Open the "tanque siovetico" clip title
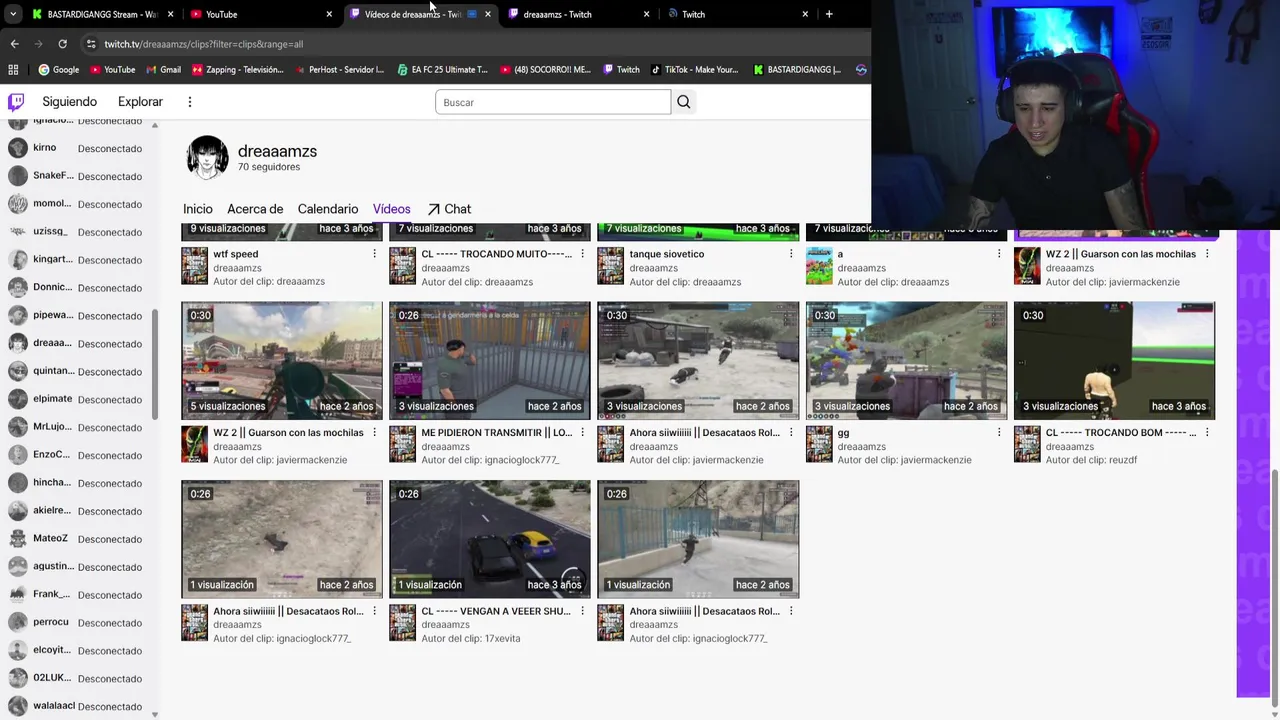The width and height of the screenshot is (1280, 720). tap(667, 254)
